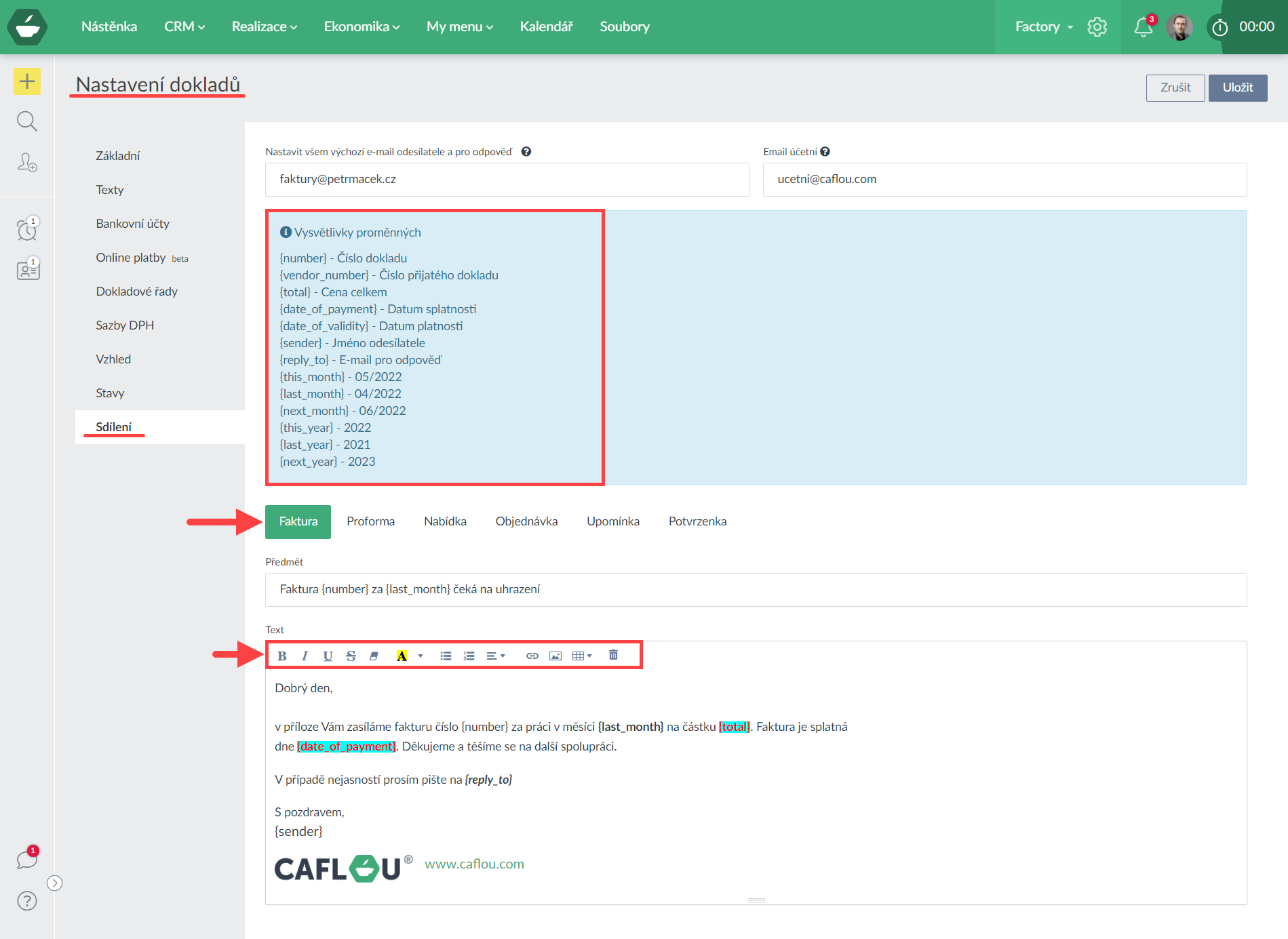
Task: Toggle bold formatting in text editor
Action: (x=282, y=656)
